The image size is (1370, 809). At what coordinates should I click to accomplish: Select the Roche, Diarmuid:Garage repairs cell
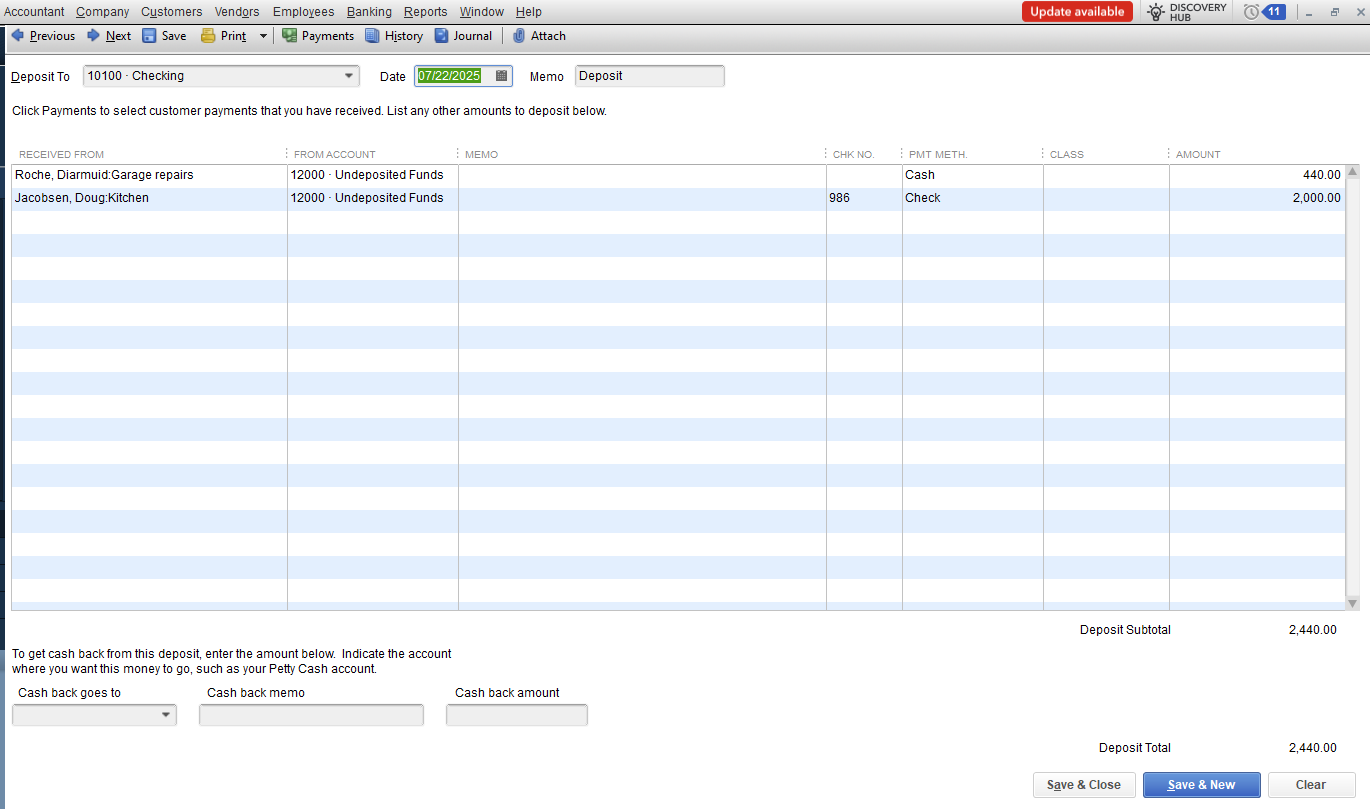(x=149, y=175)
